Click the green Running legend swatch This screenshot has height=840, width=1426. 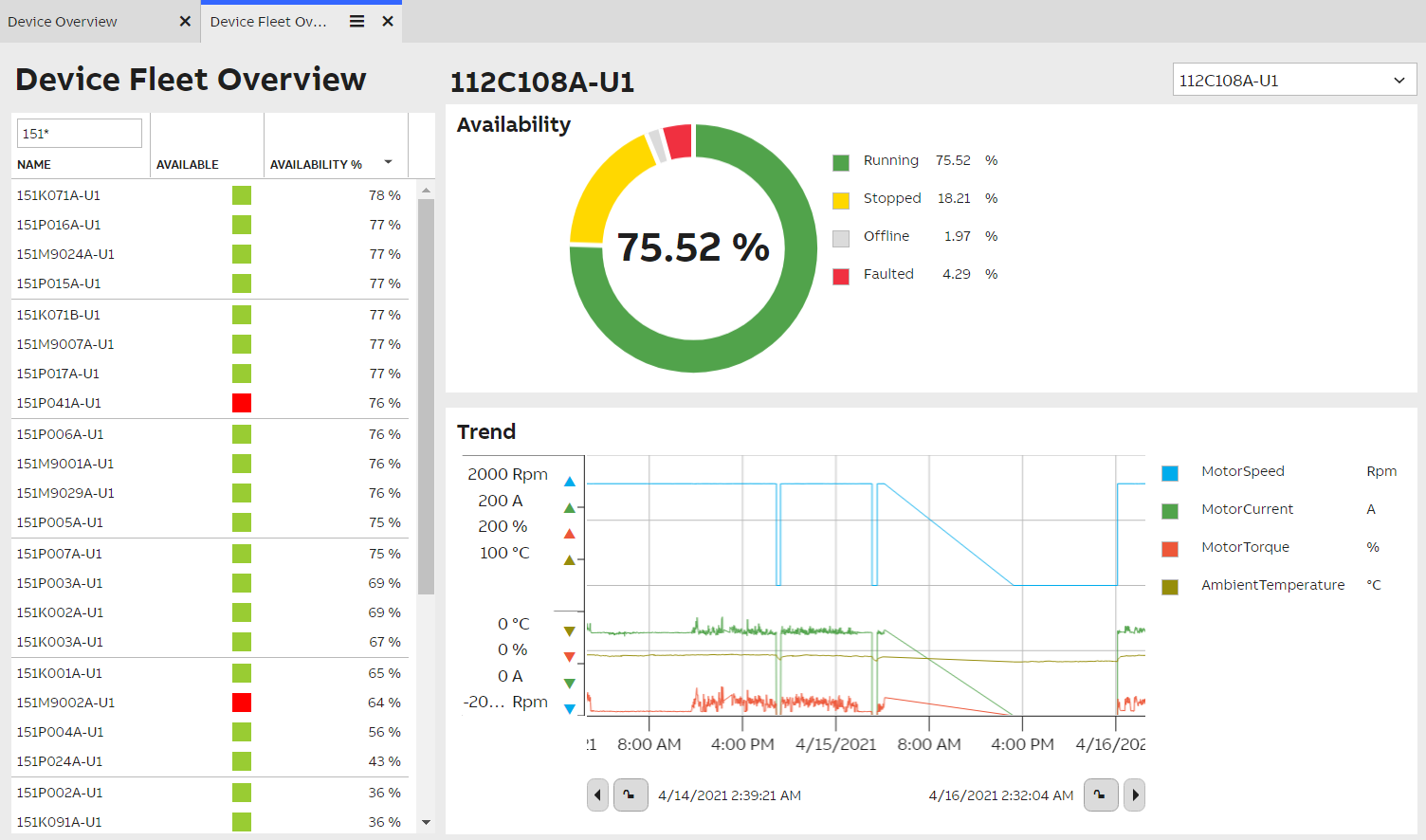coord(841,163)
